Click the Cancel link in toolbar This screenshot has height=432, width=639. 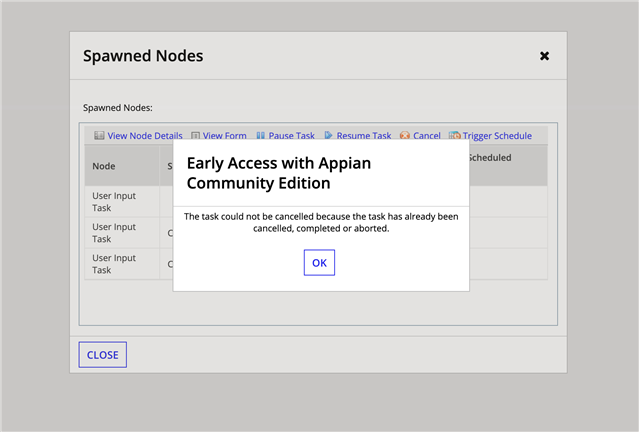427,136
